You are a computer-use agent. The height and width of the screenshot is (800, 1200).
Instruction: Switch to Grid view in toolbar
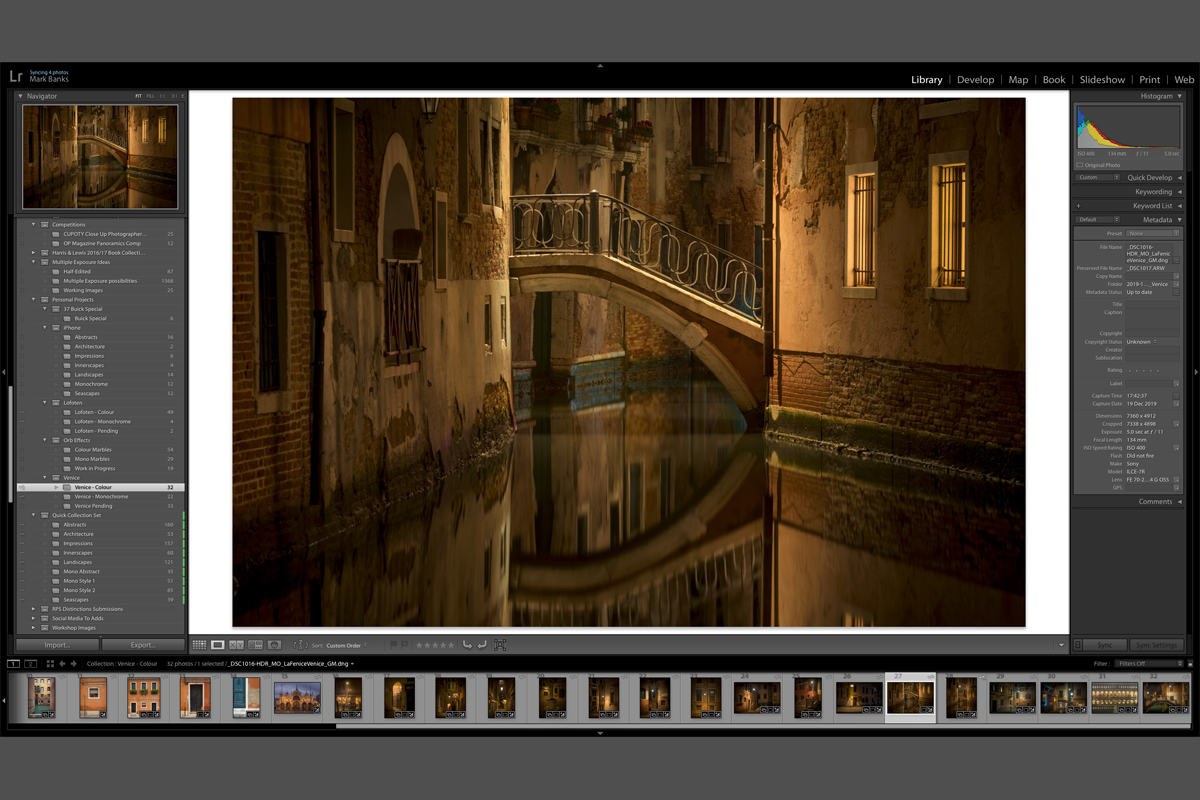199,645
